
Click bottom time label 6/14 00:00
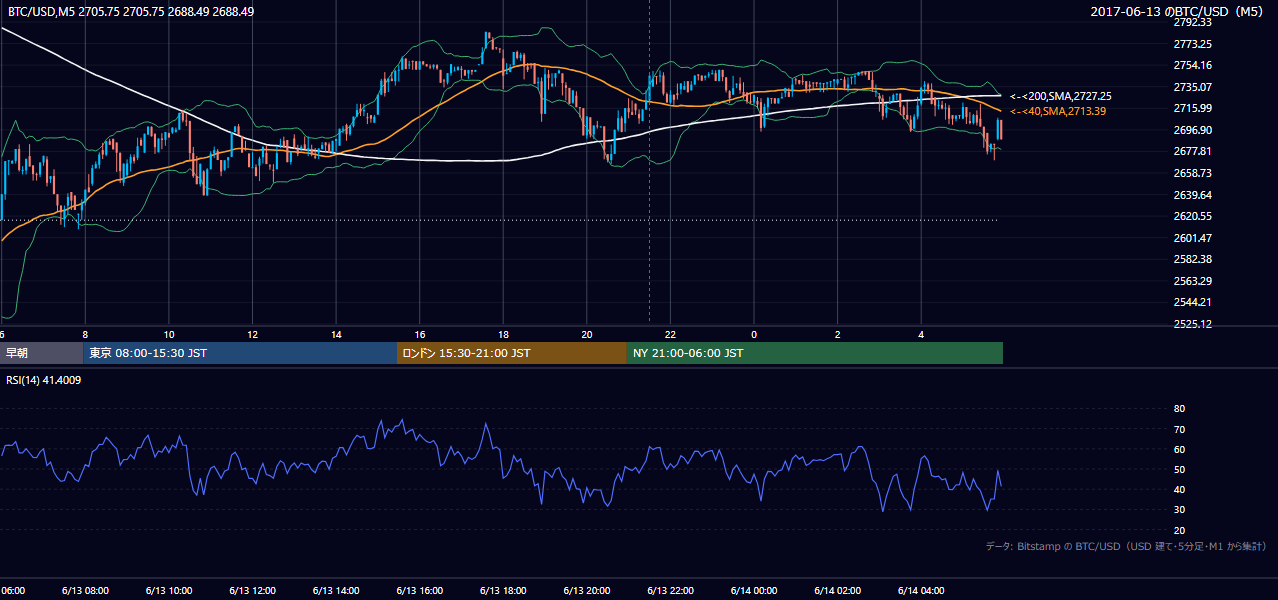pyautogui.click(x=754, y=591)
